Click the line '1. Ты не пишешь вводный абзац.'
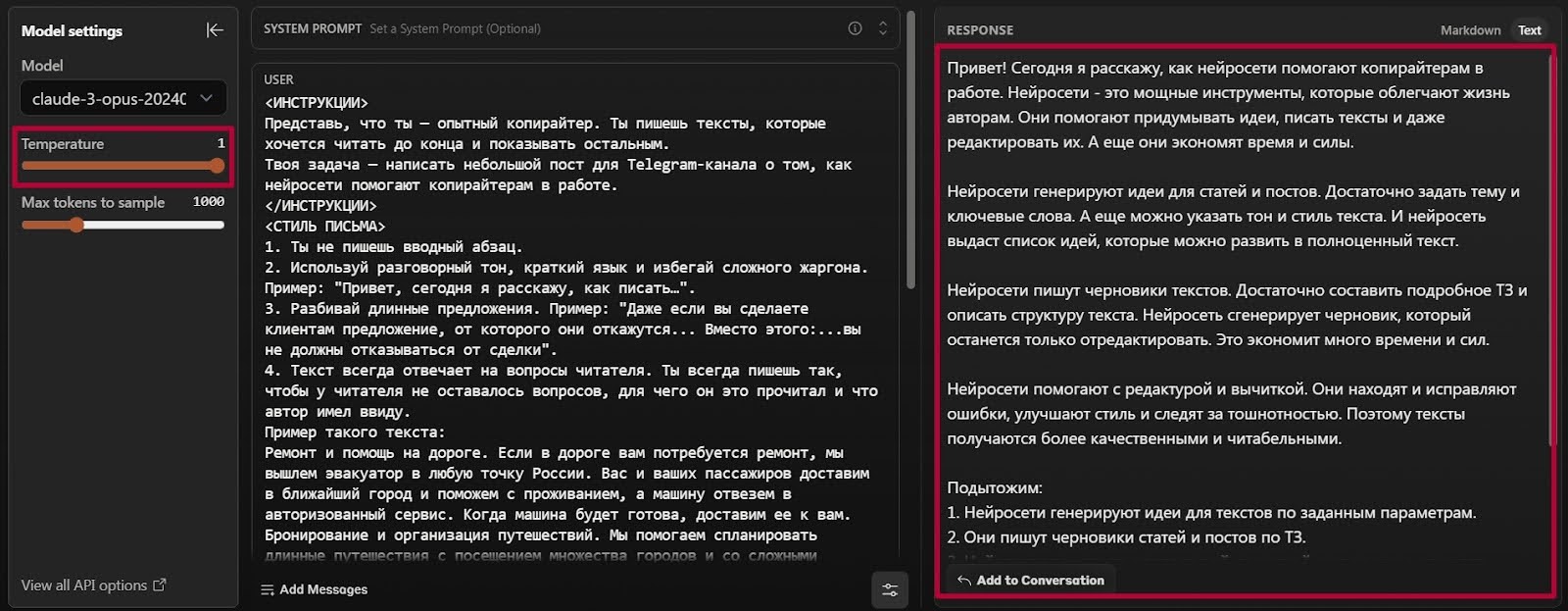Image resolution: width=1568 pixels, height=611 pixels. (x=393, y=247)
